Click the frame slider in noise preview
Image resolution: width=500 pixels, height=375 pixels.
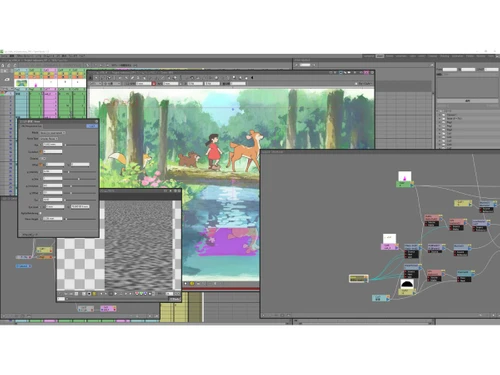[x=117, y=299]
